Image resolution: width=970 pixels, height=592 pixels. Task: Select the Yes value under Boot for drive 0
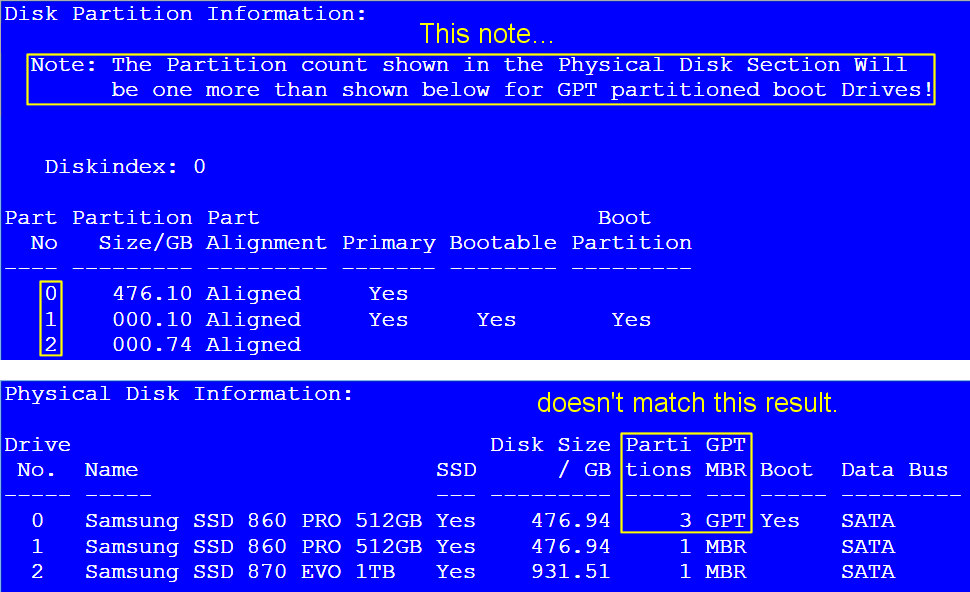click(779, 520)
